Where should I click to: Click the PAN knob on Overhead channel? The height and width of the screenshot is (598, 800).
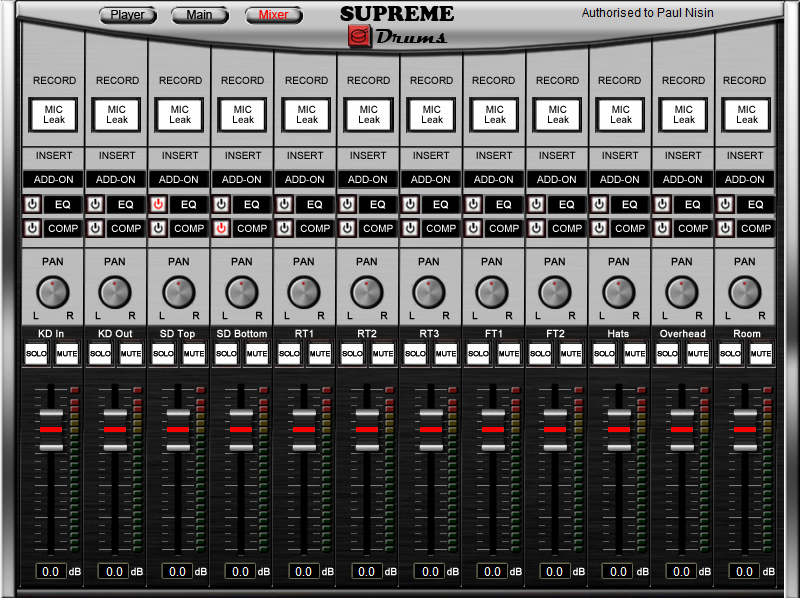pos(682,293)
